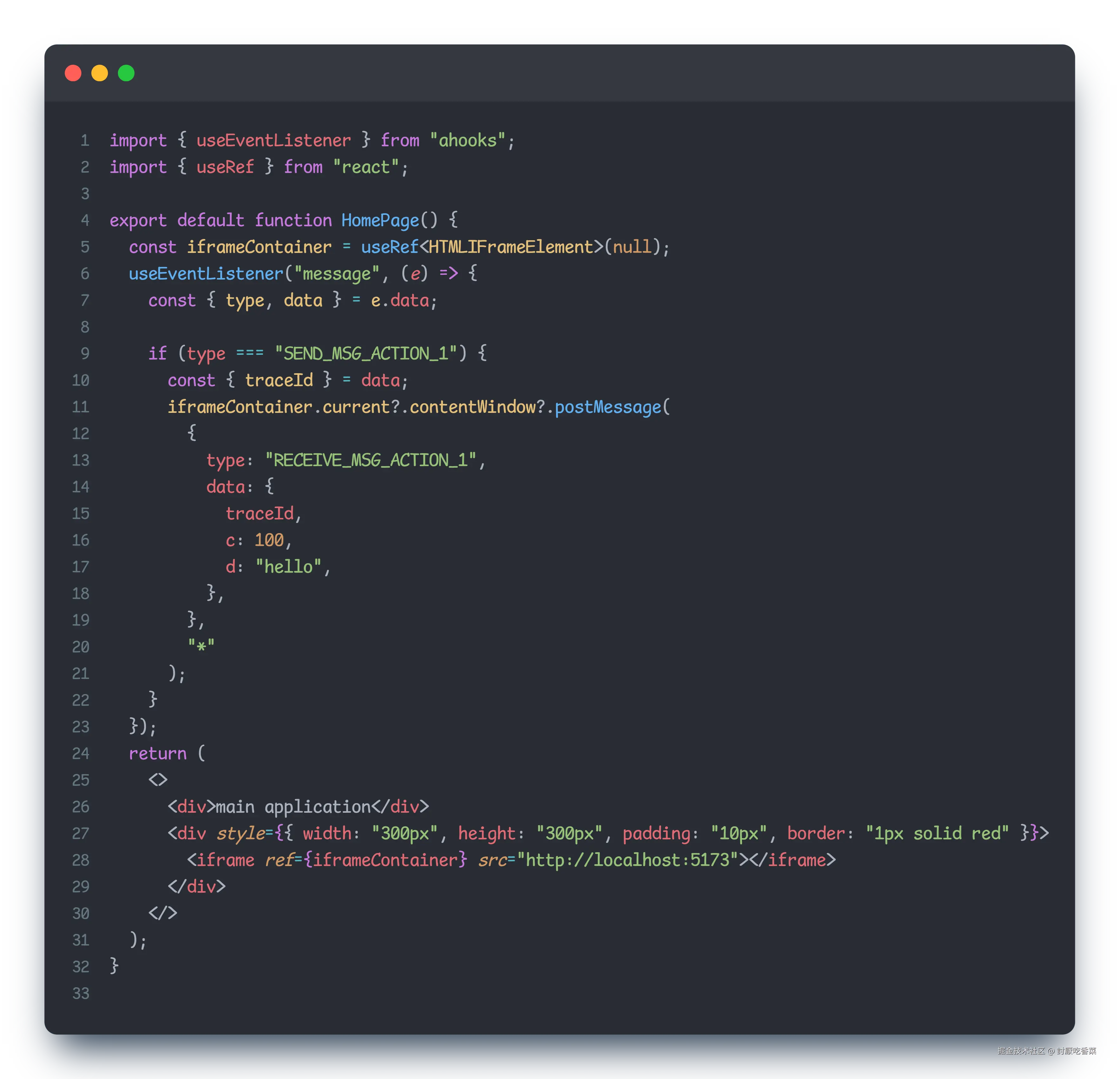Click the "*" target origin string

[x=201, y=647]
